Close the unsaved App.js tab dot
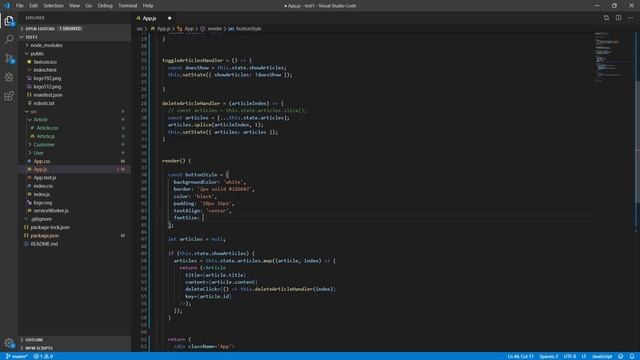The width and height of the screenshot is (640, 360). 169,18
